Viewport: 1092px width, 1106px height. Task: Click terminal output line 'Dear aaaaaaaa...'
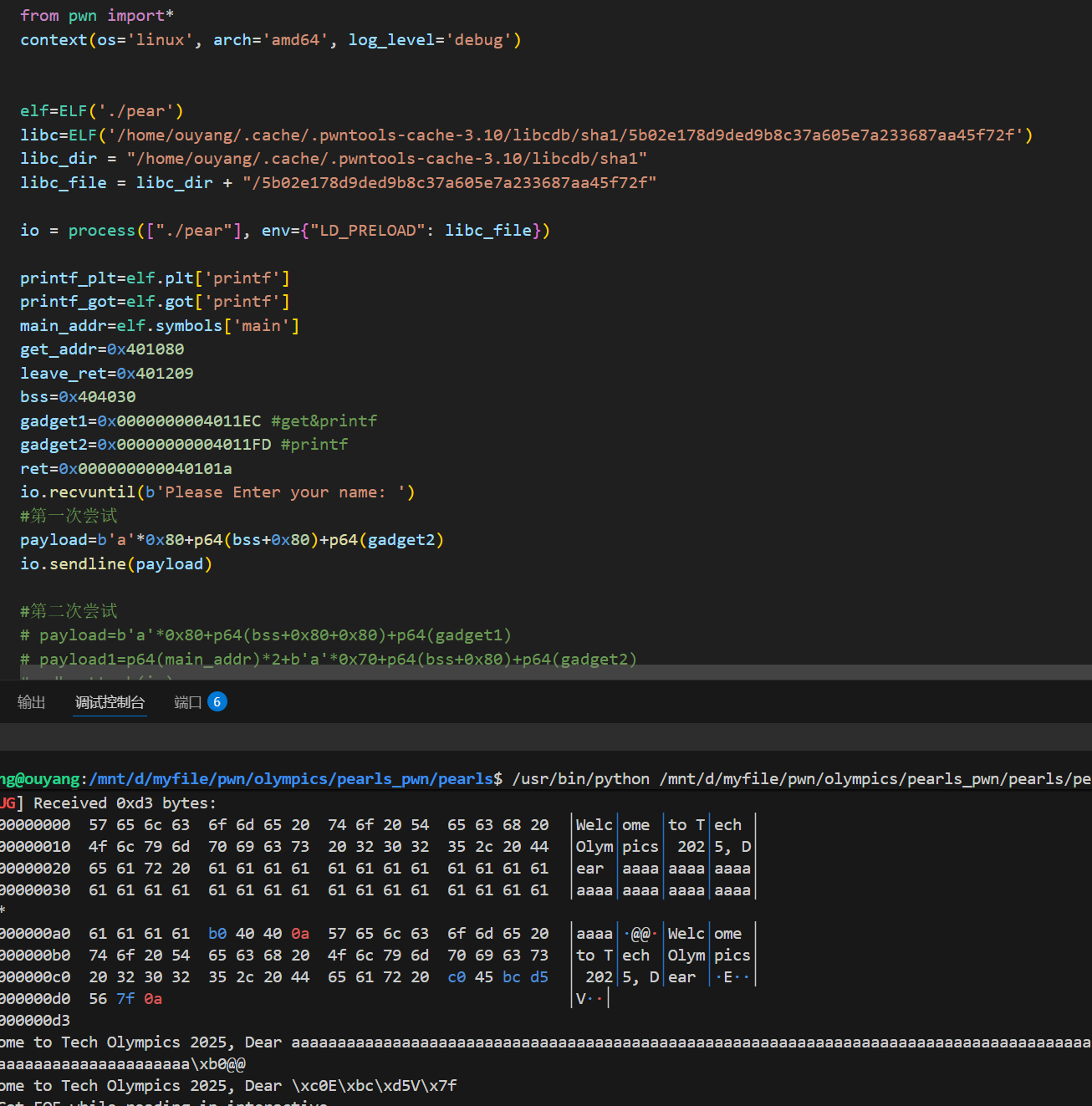pos(546,1042)
